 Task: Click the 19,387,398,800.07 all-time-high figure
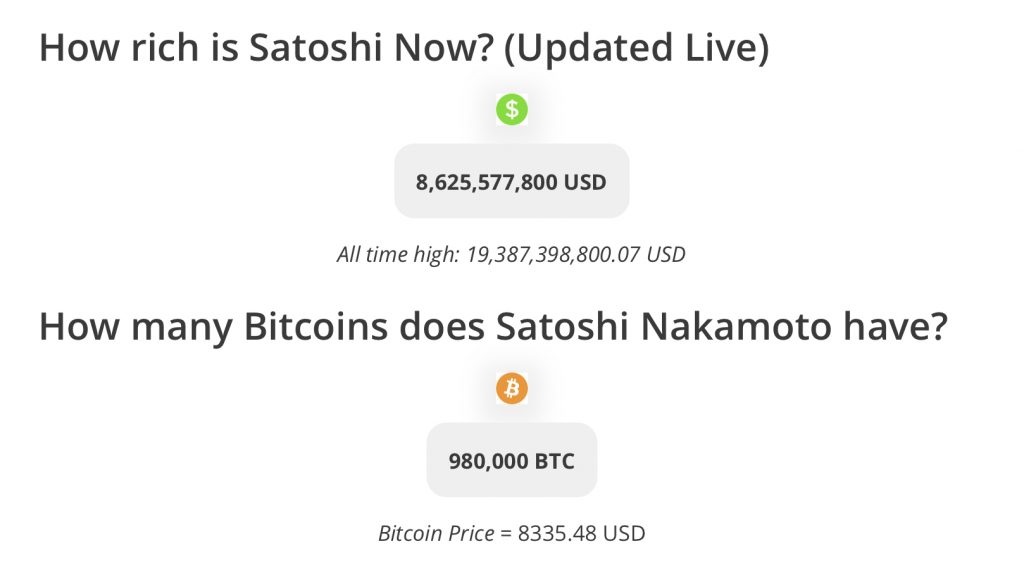(552, 254)
